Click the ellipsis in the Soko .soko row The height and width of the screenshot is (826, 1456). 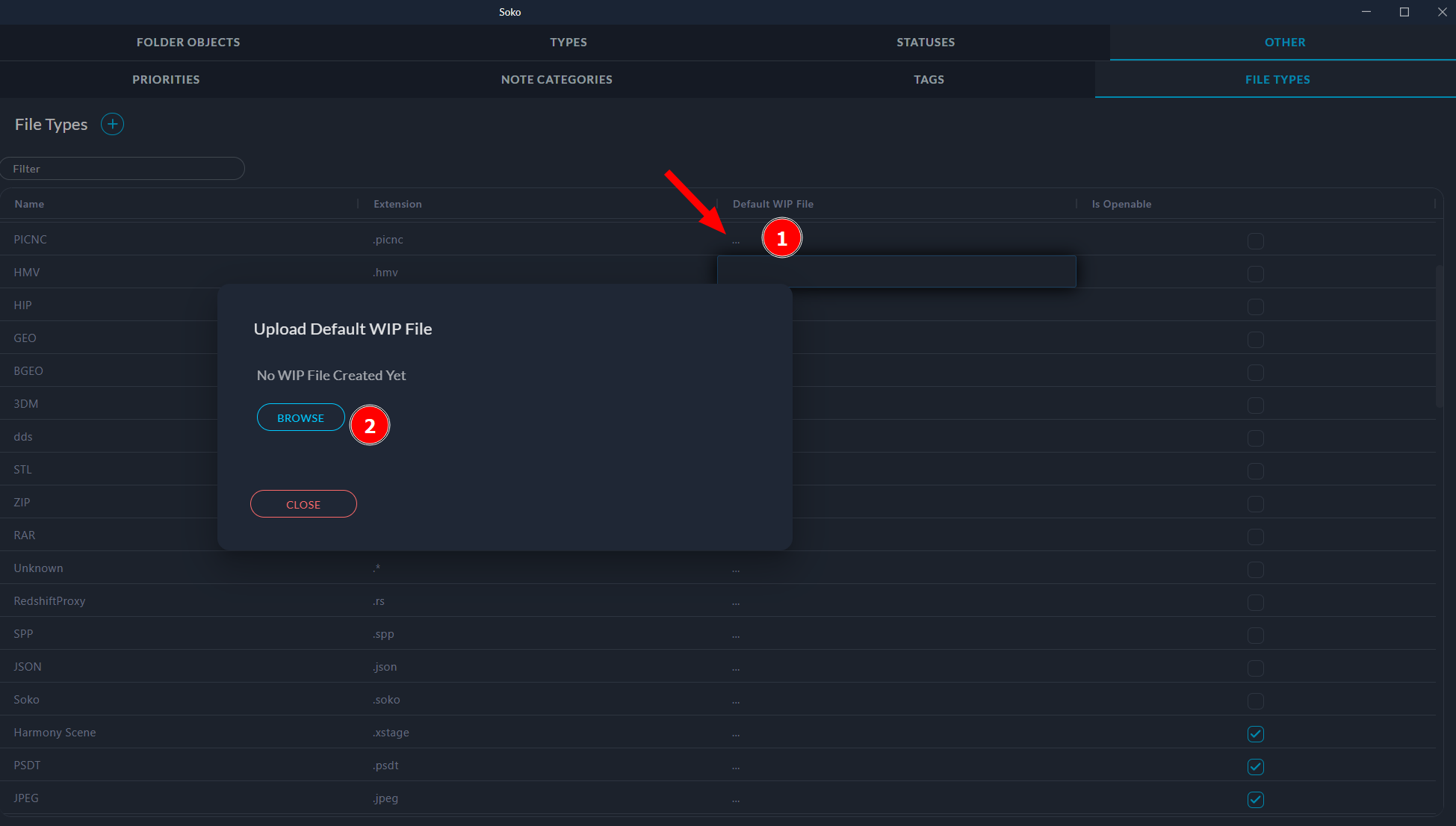[x=736, y=701]
